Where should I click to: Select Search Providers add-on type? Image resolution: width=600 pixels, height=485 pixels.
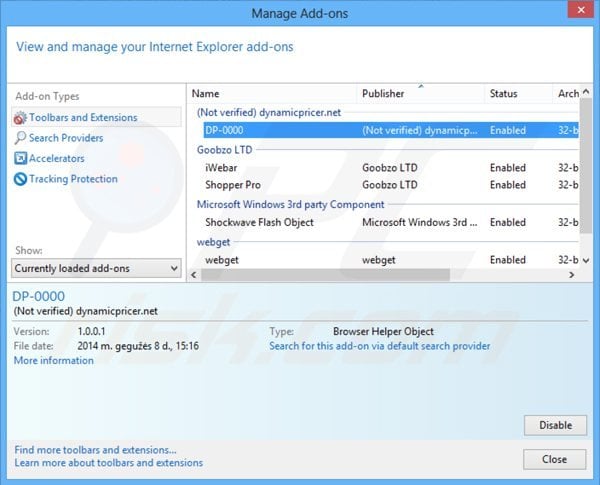[x=66, y=138]
